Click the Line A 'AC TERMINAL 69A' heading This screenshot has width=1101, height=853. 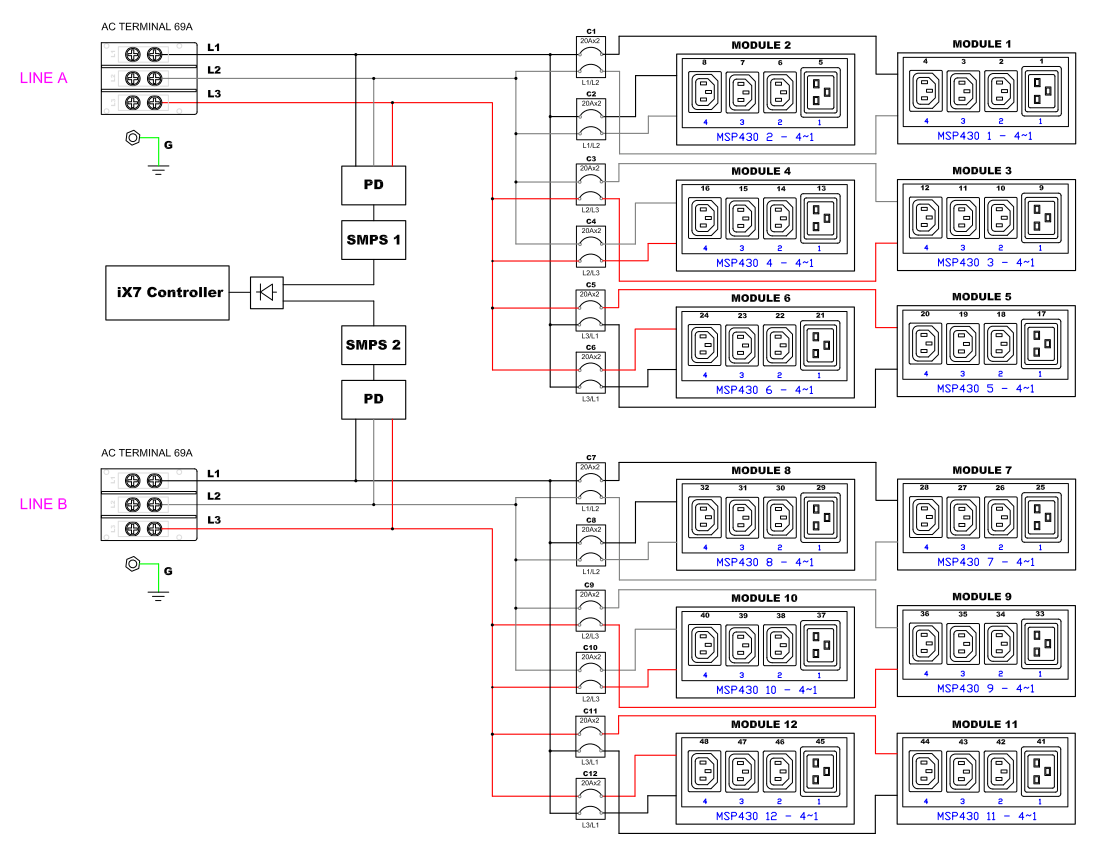coord(147,27)
